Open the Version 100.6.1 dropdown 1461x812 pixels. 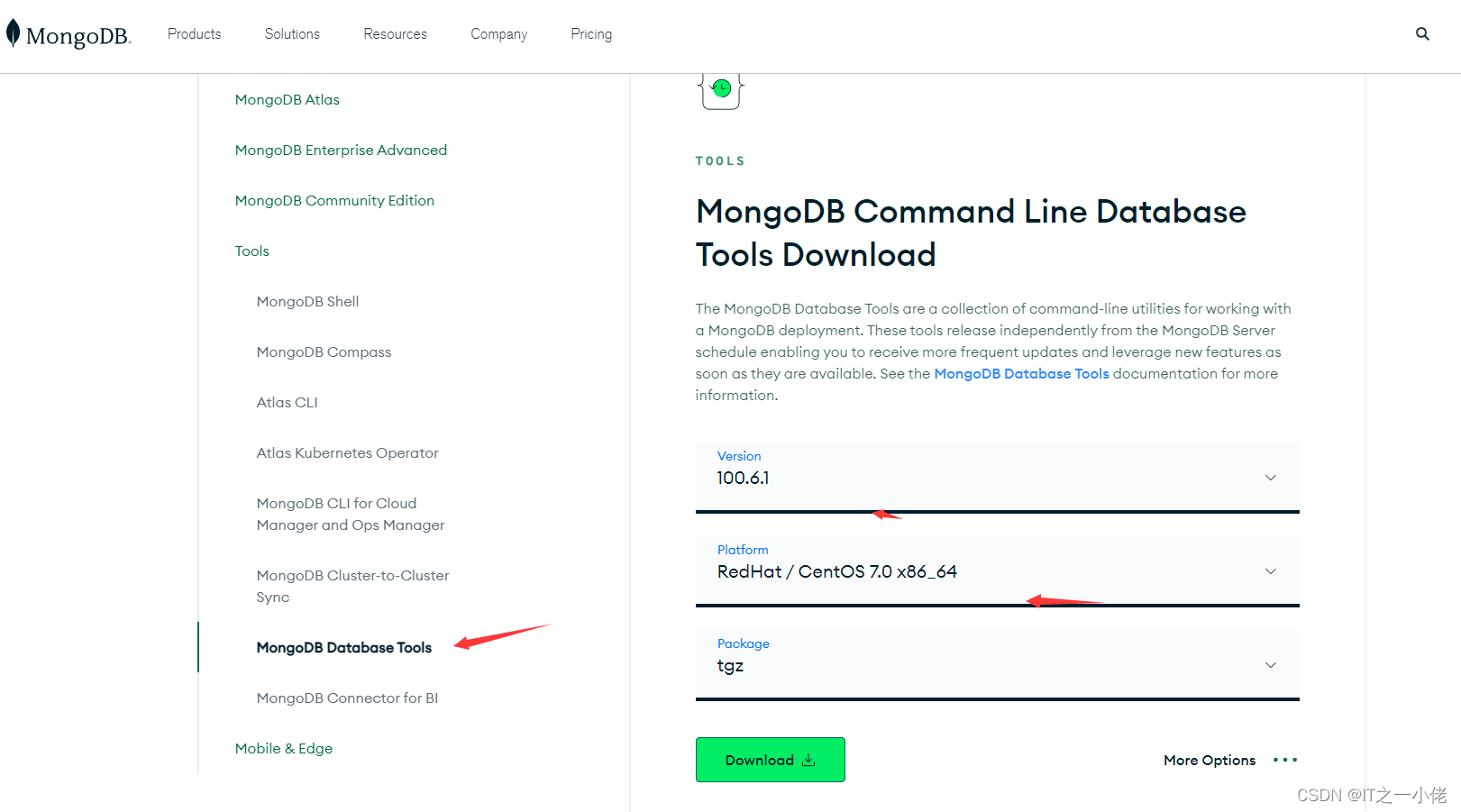(x=997, y=478)
